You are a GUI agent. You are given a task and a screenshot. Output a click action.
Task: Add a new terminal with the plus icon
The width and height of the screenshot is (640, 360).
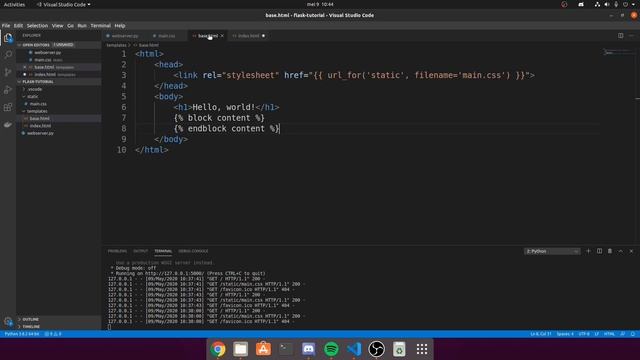(x=588, y=251)
